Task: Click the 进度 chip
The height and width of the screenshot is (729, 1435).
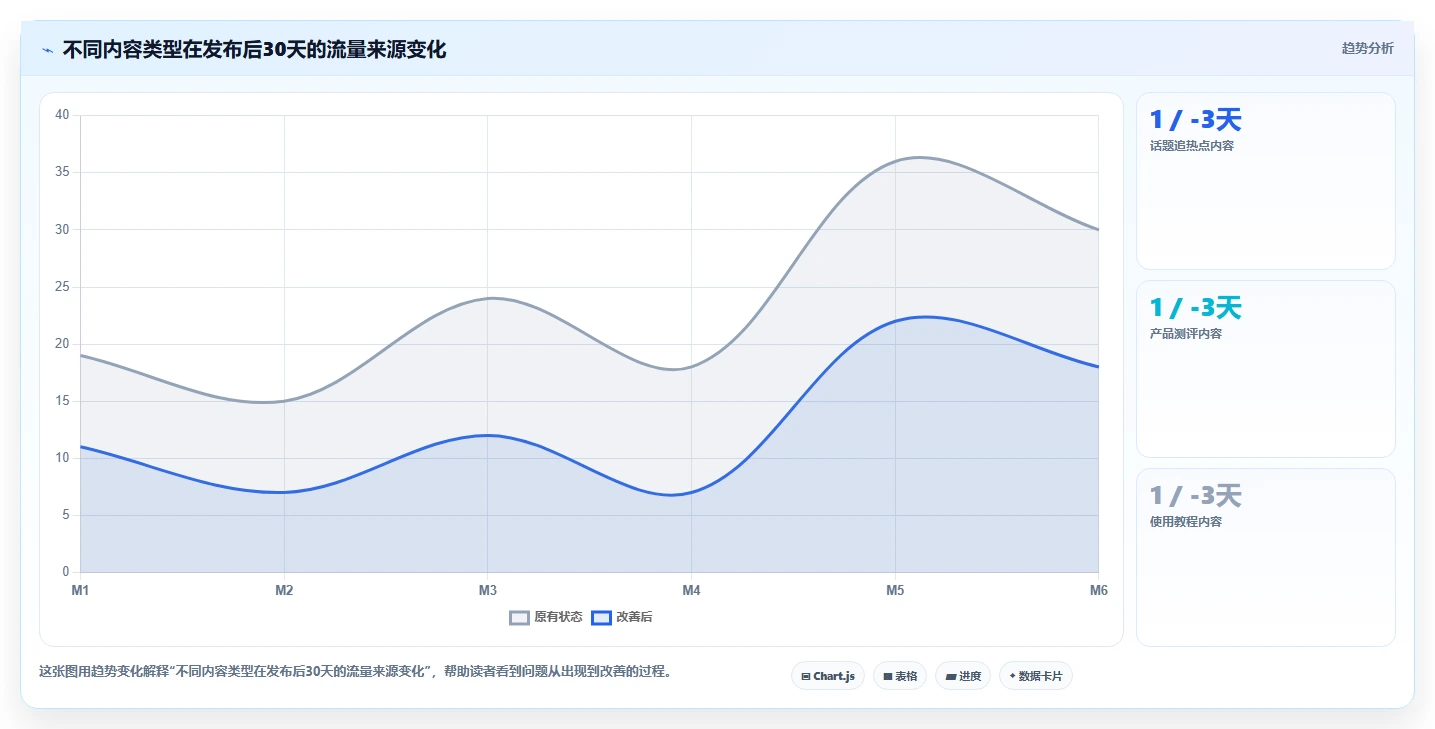Action: click(x=963, y=676)
